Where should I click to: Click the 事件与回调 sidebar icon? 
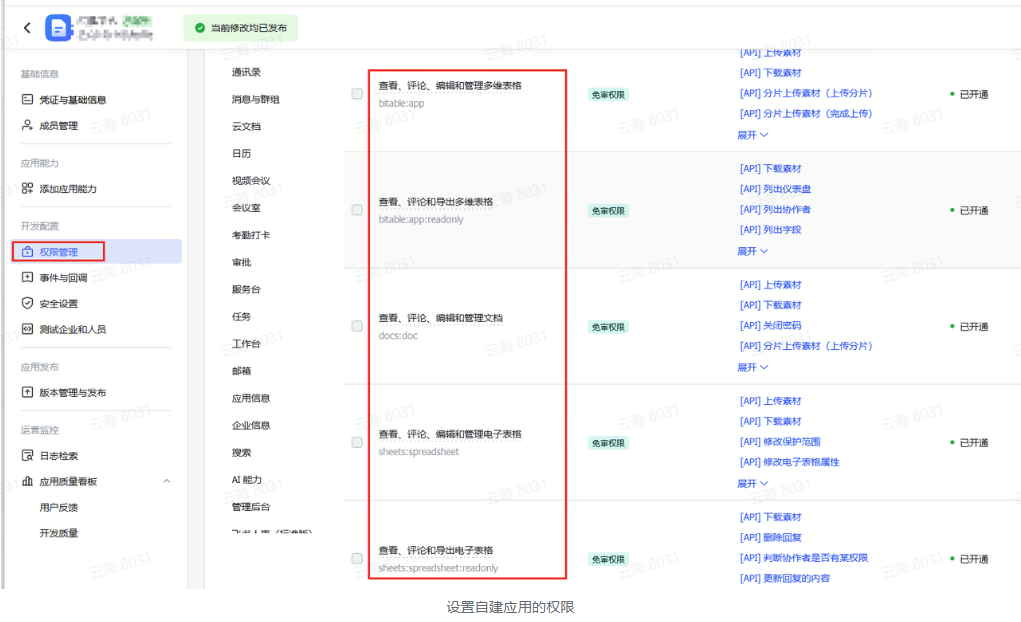(27, 277)
